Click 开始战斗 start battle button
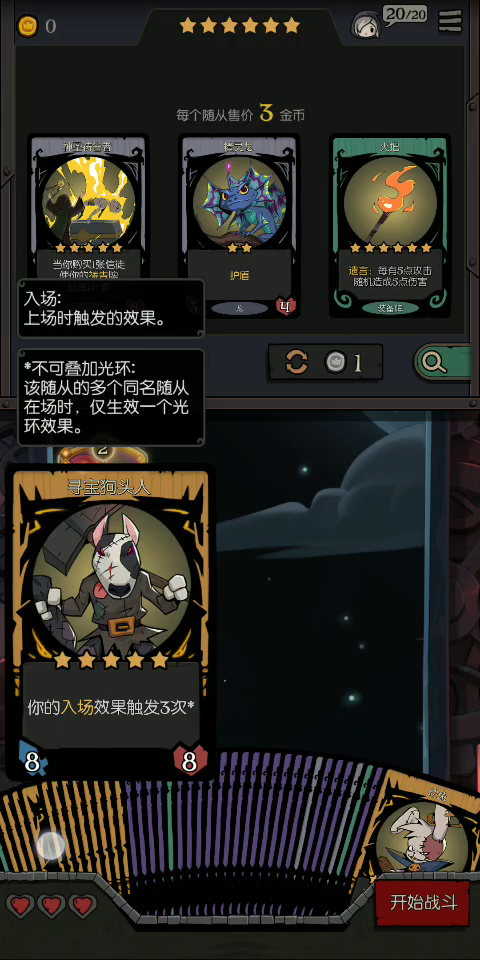The height and width of the screenshot is (960, 480). [x=424, y=902]
